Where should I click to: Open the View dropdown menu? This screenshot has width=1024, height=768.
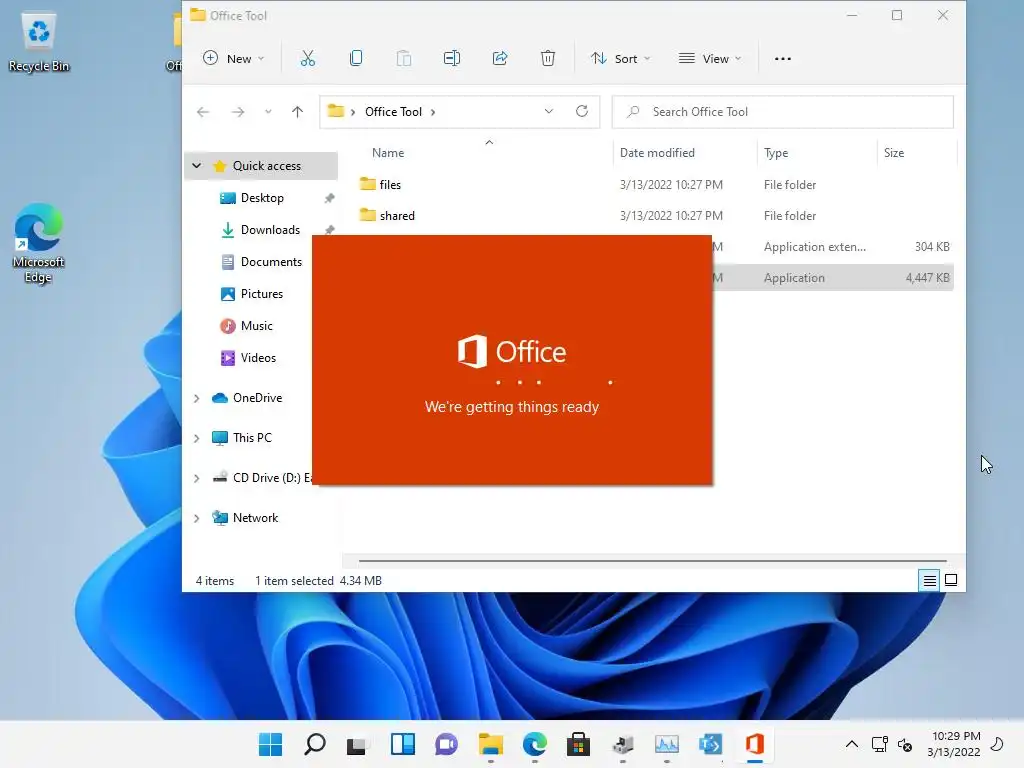coord(710,59)
